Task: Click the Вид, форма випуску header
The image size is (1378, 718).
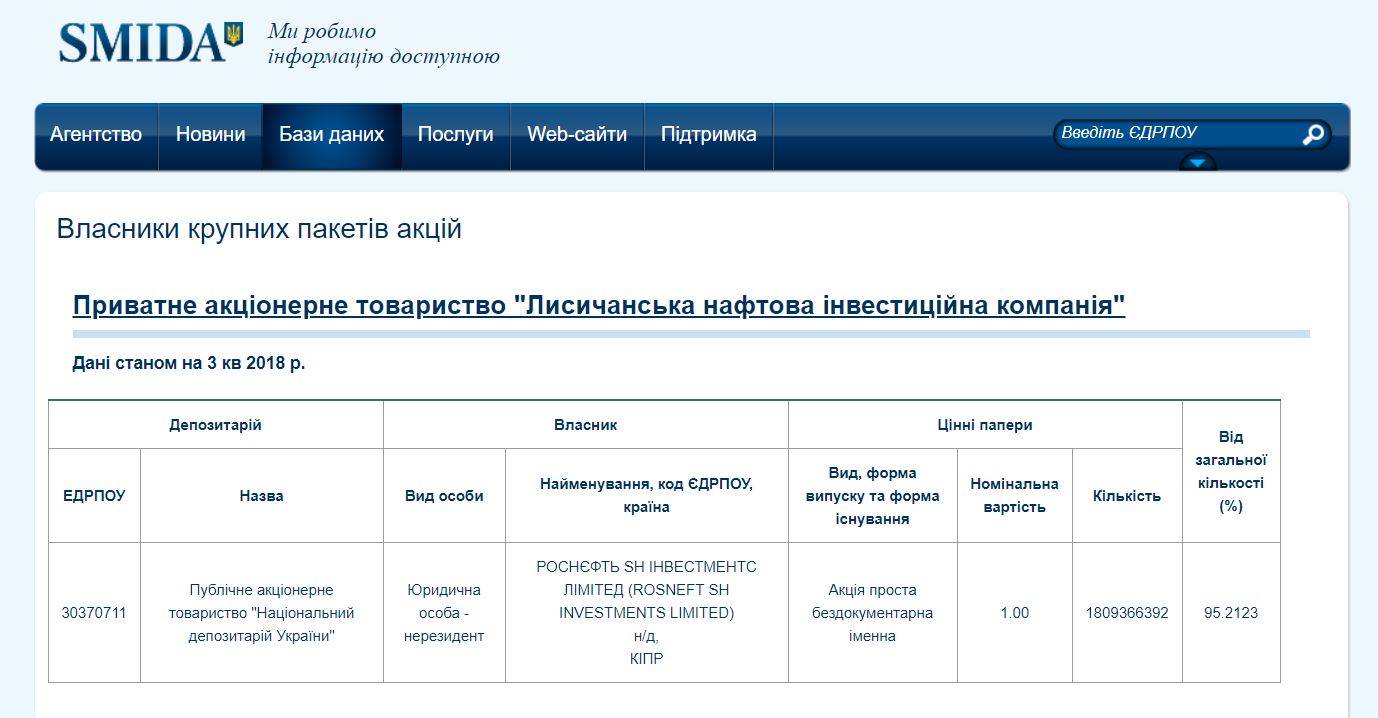Action: pyautogui.click(x=873, y=496)
